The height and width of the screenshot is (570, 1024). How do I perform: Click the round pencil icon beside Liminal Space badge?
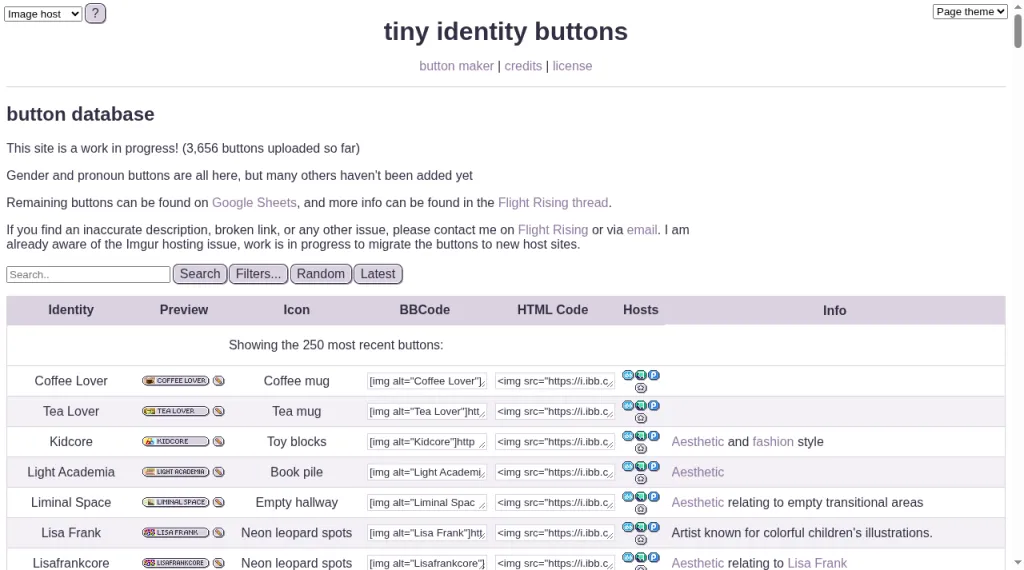(219, 502)
